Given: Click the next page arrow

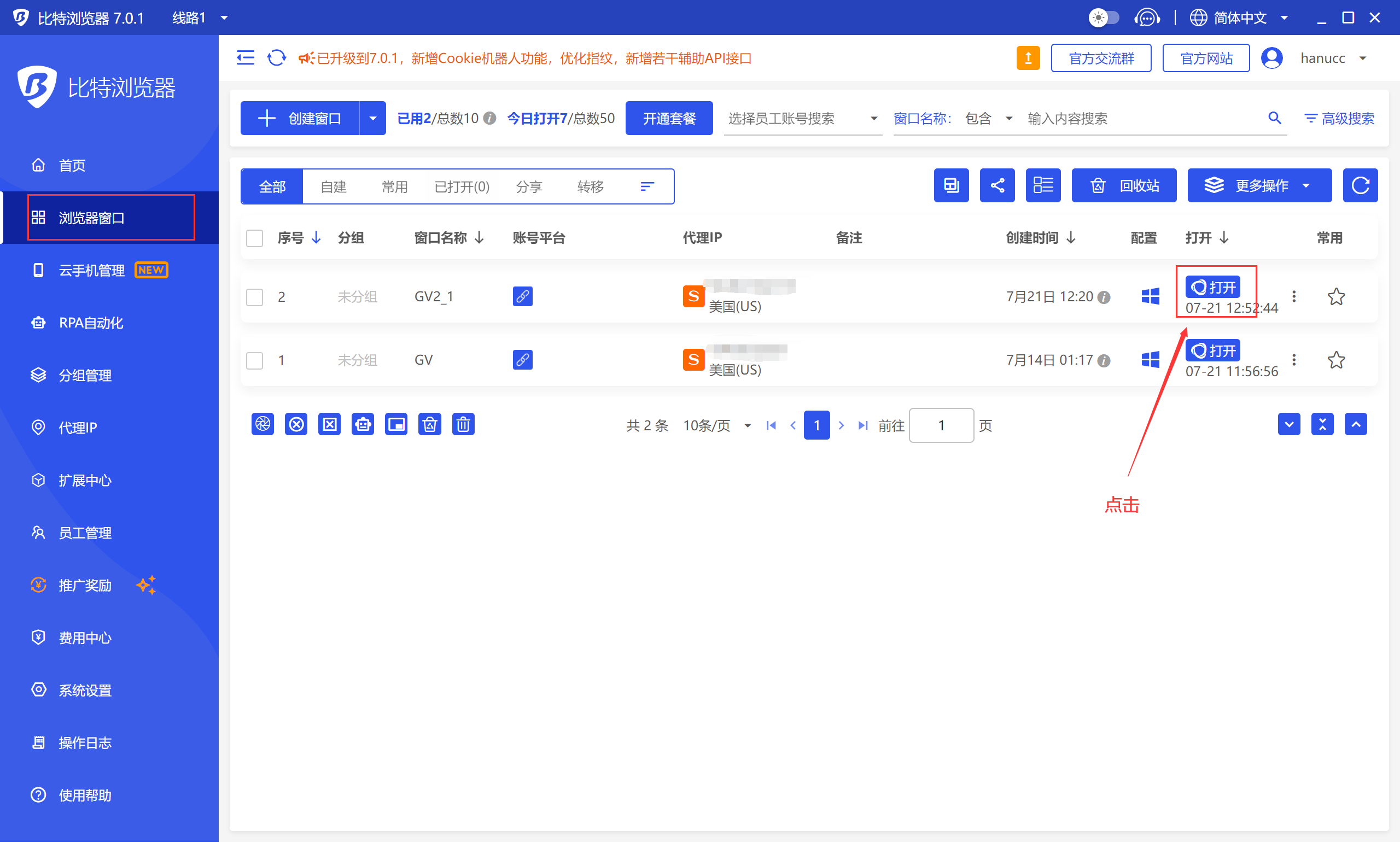Looking at the screenshot, I should [841, 425].
